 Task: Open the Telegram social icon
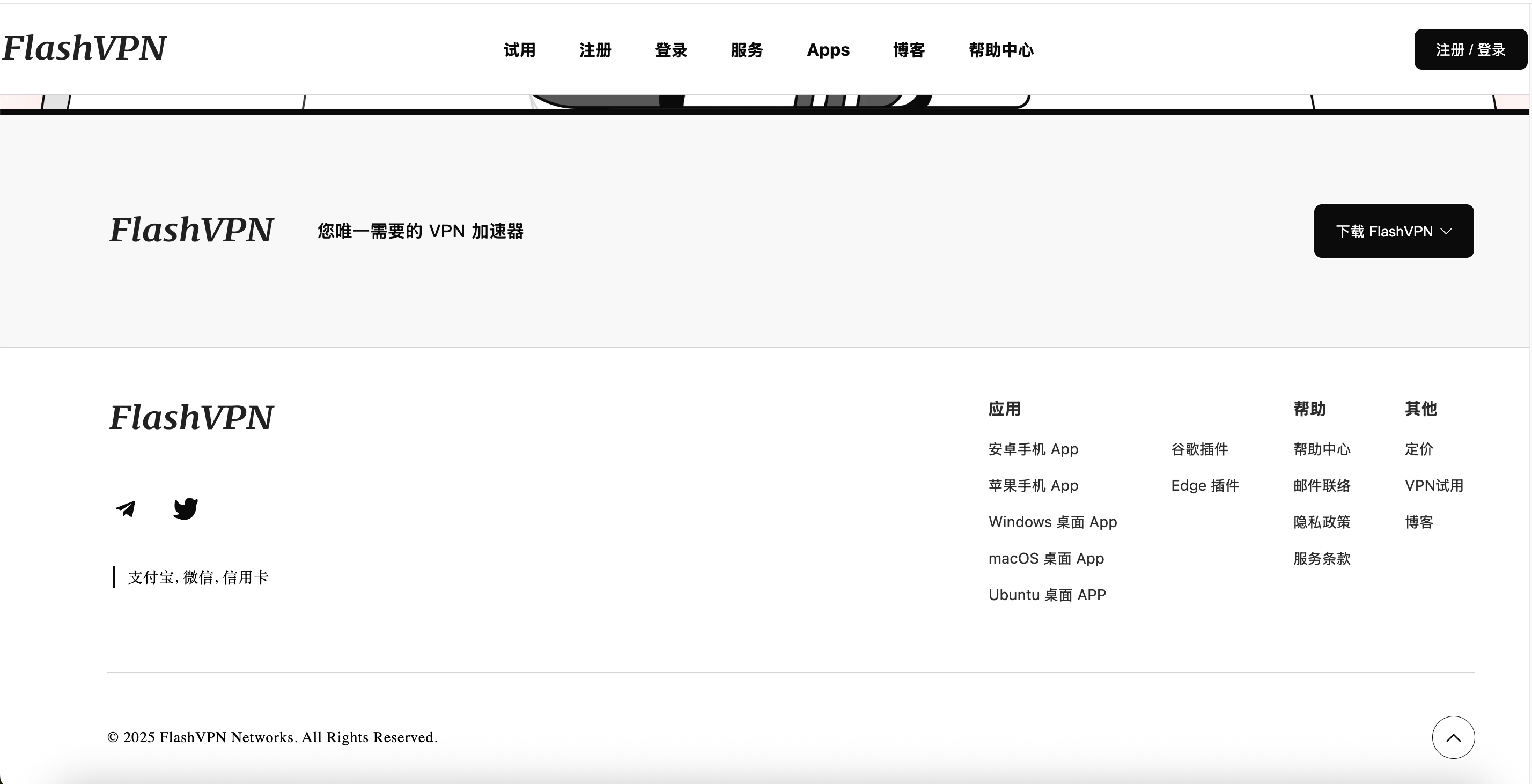[x=126, y=509]
